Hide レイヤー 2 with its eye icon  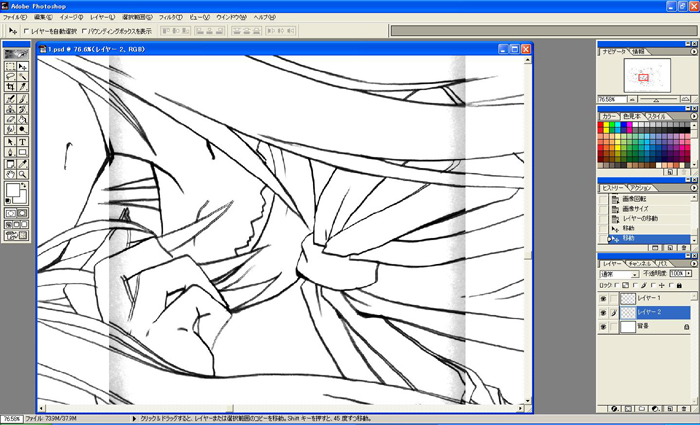[603, 313]
